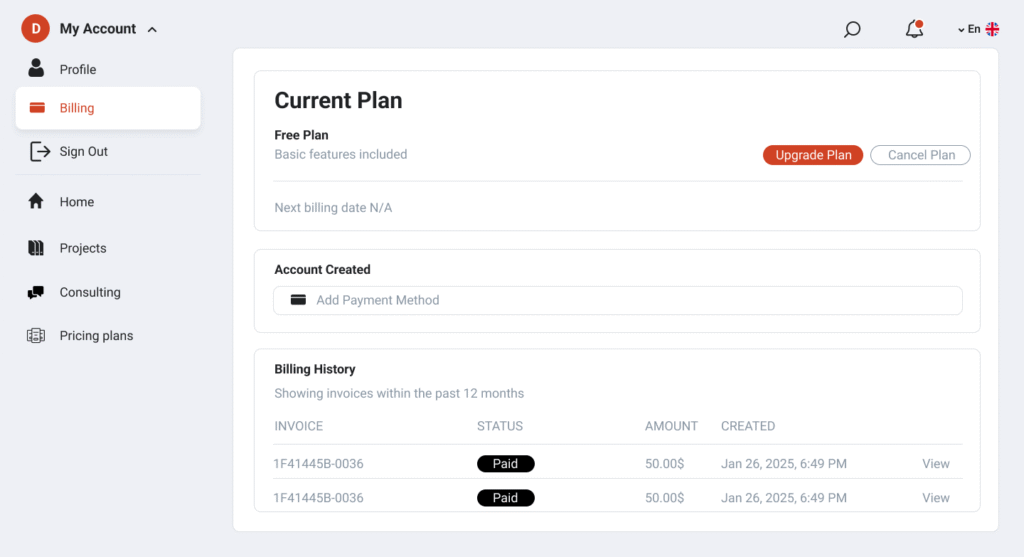
Task: Click the Sign Out arrow icon
Action: [x=39, y=151]
